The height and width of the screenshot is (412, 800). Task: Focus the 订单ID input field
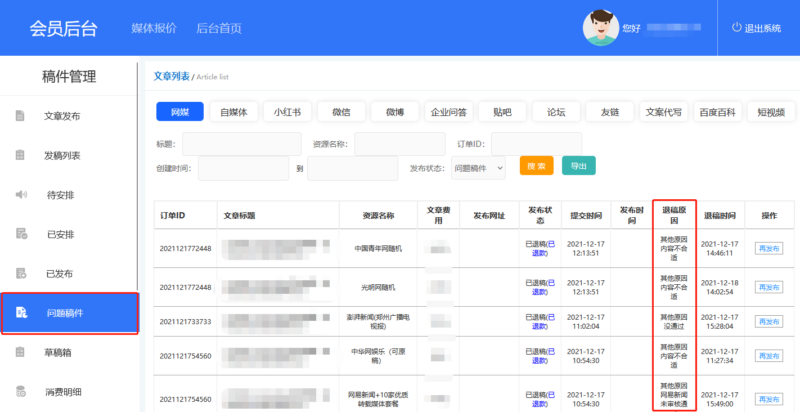537,144
